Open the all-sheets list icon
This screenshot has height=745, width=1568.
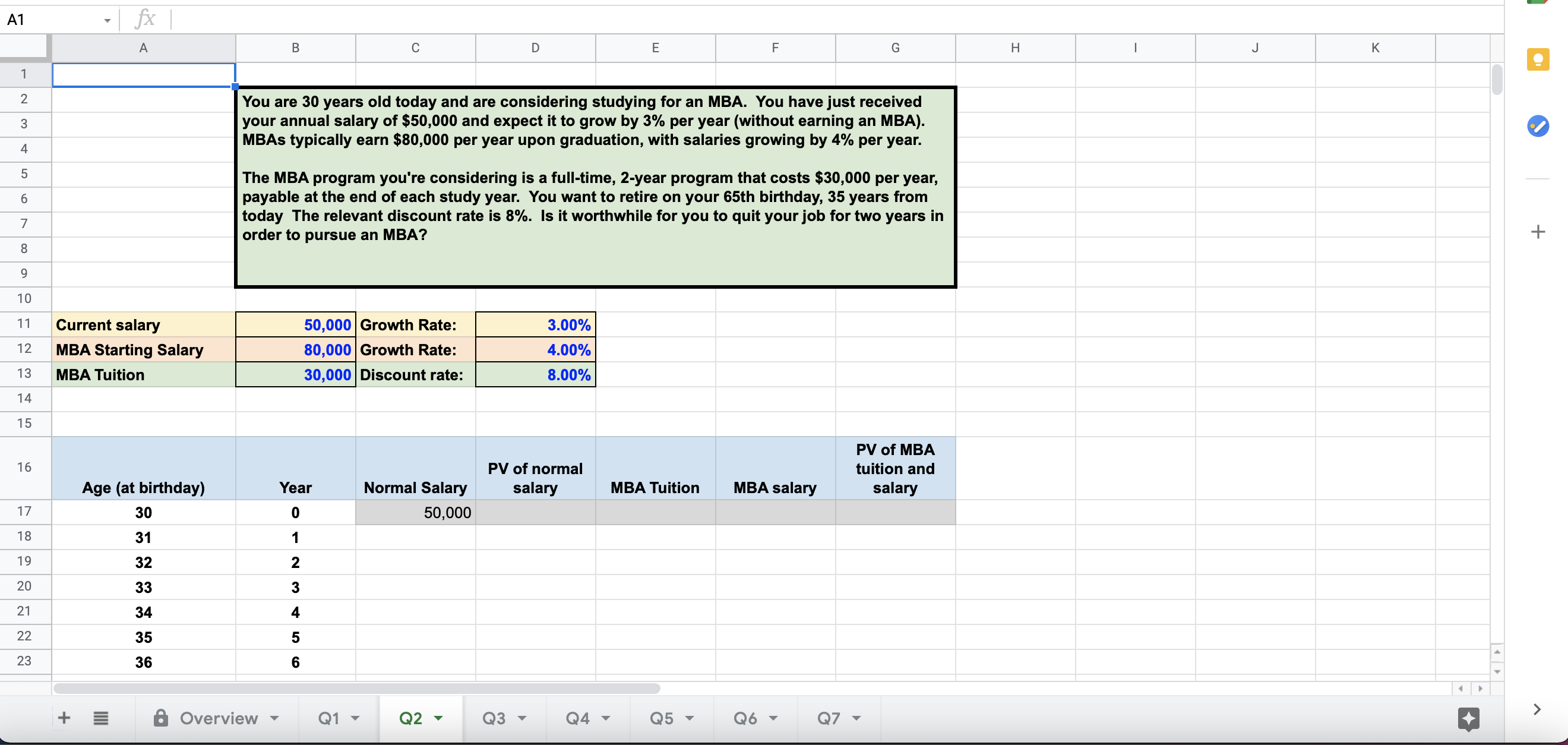(101, 718)
